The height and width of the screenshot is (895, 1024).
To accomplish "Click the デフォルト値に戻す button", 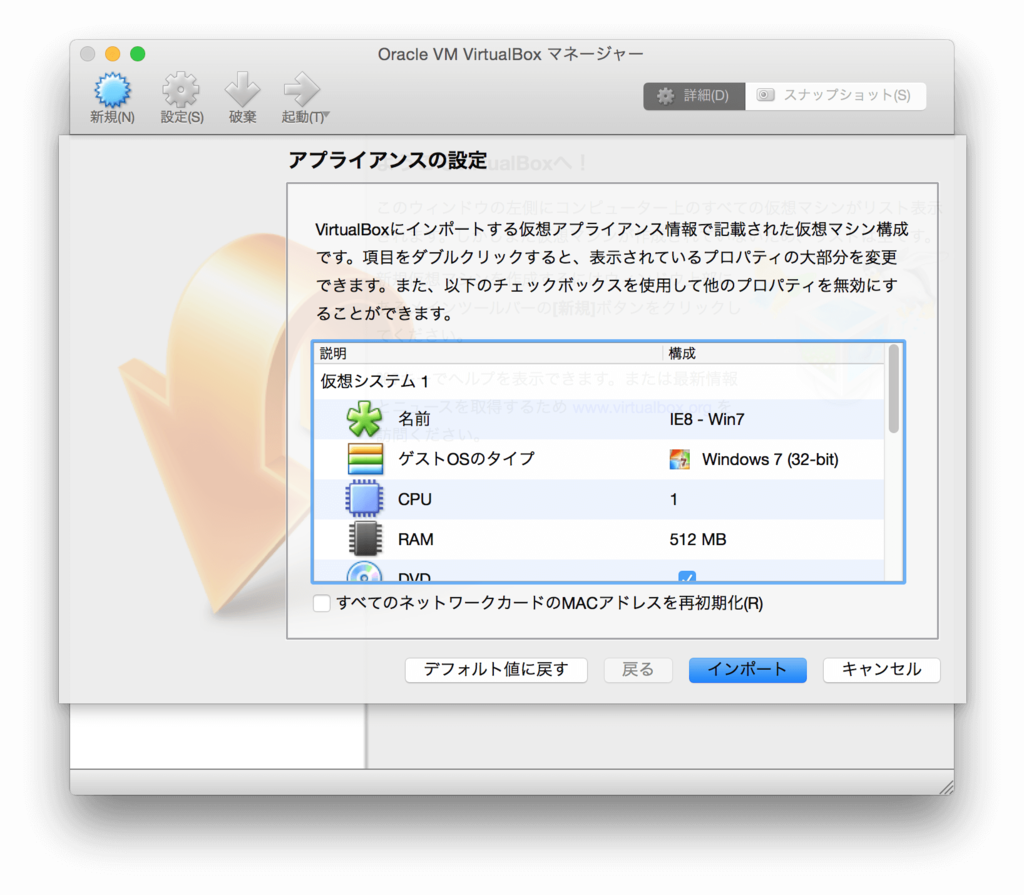I will coord(496,670).
